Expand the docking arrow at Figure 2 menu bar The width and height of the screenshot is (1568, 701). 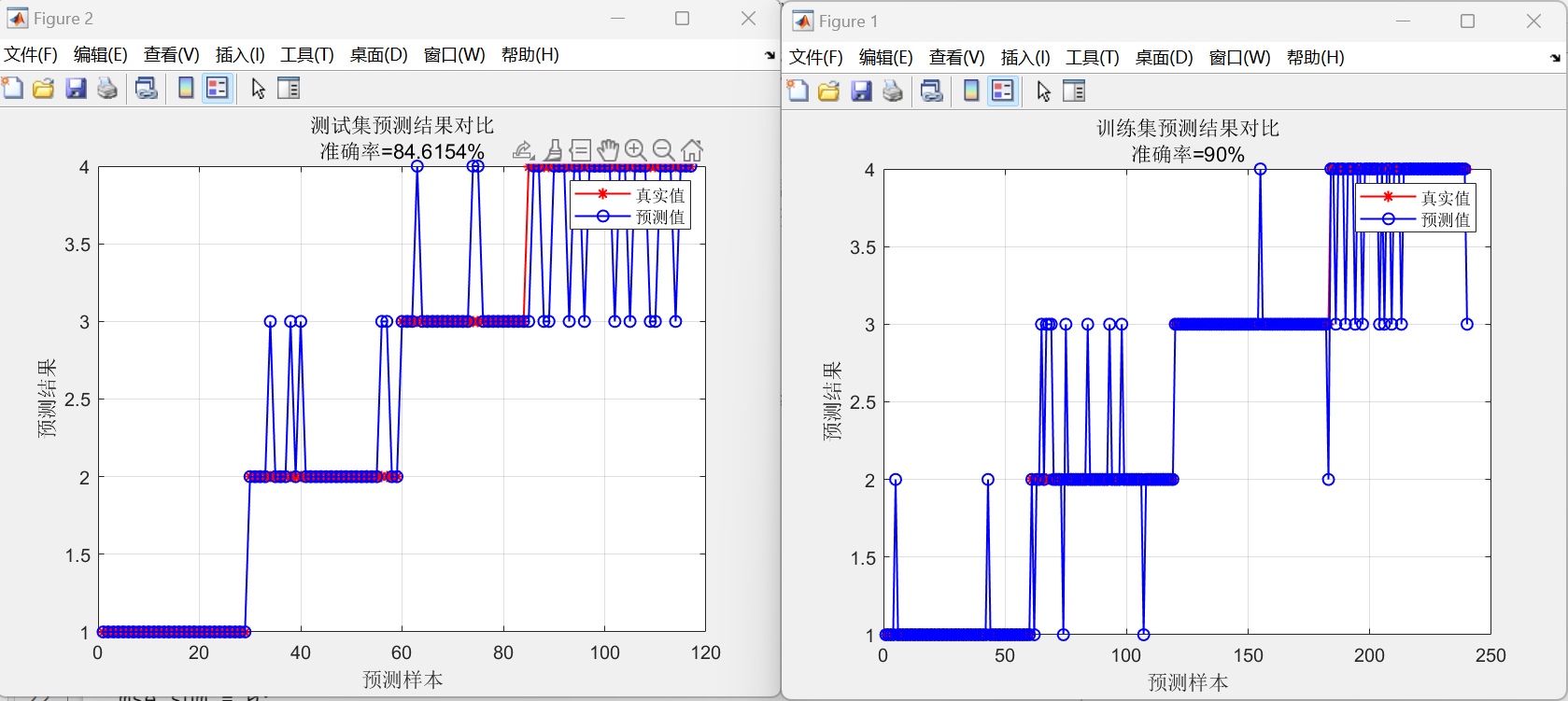click(x=770, y=55)
